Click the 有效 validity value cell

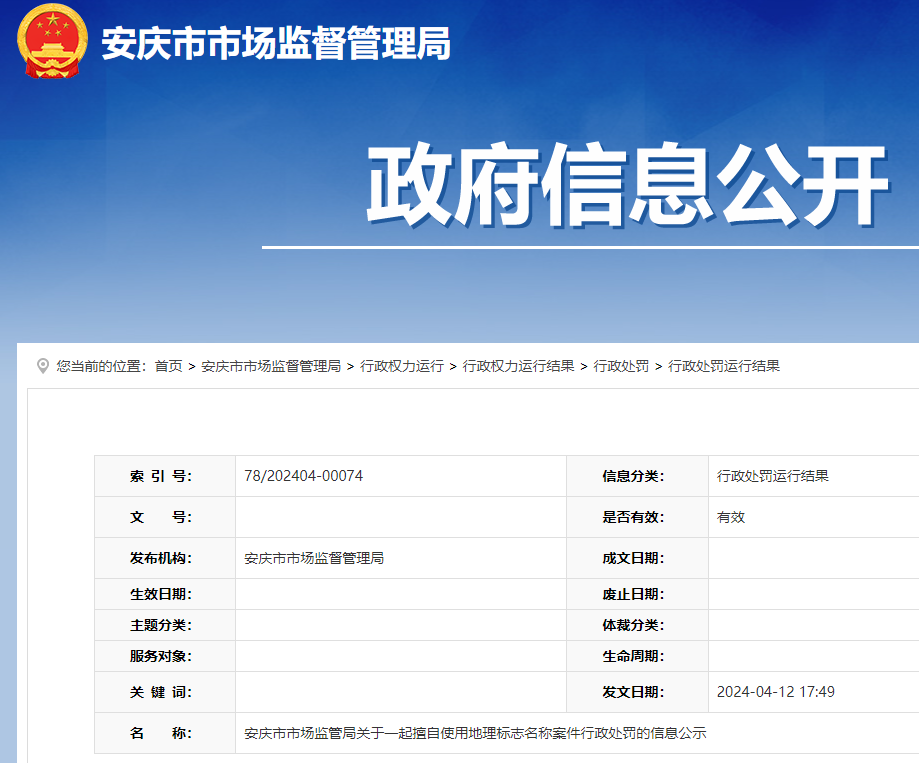point(731,517)
